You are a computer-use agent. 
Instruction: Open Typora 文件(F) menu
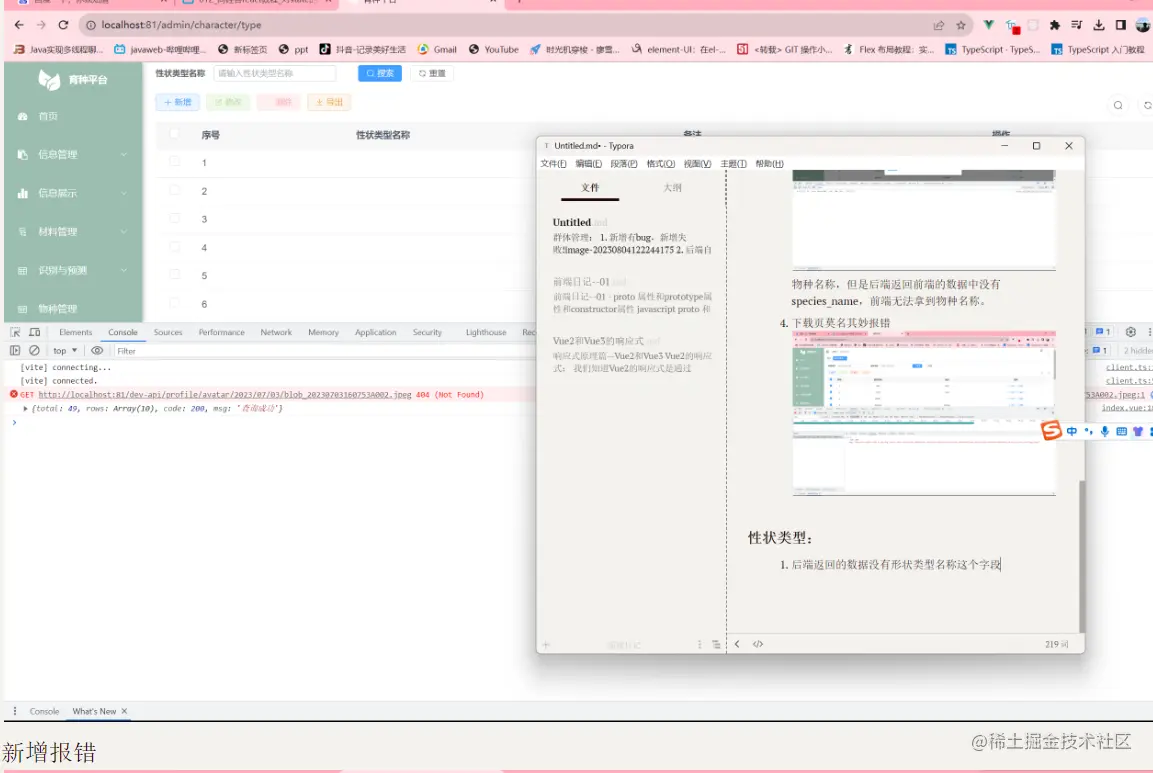click(x=553, y=164)
